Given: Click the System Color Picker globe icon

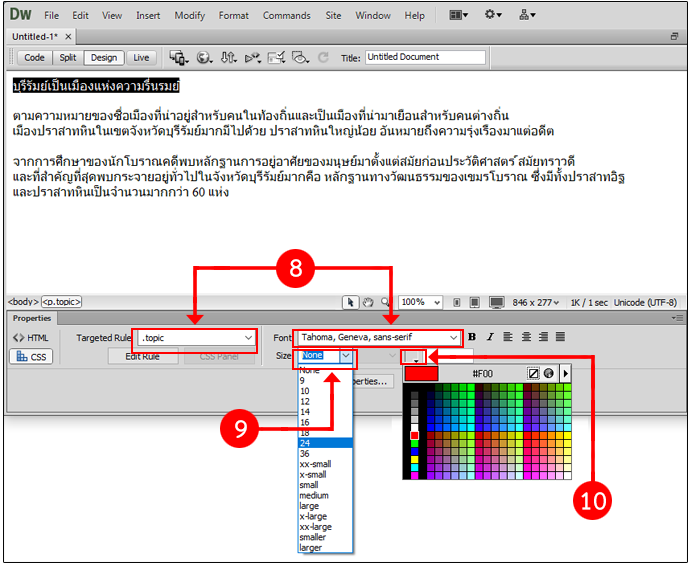Looking at the screenshot, I should click(x=549, y=373).
